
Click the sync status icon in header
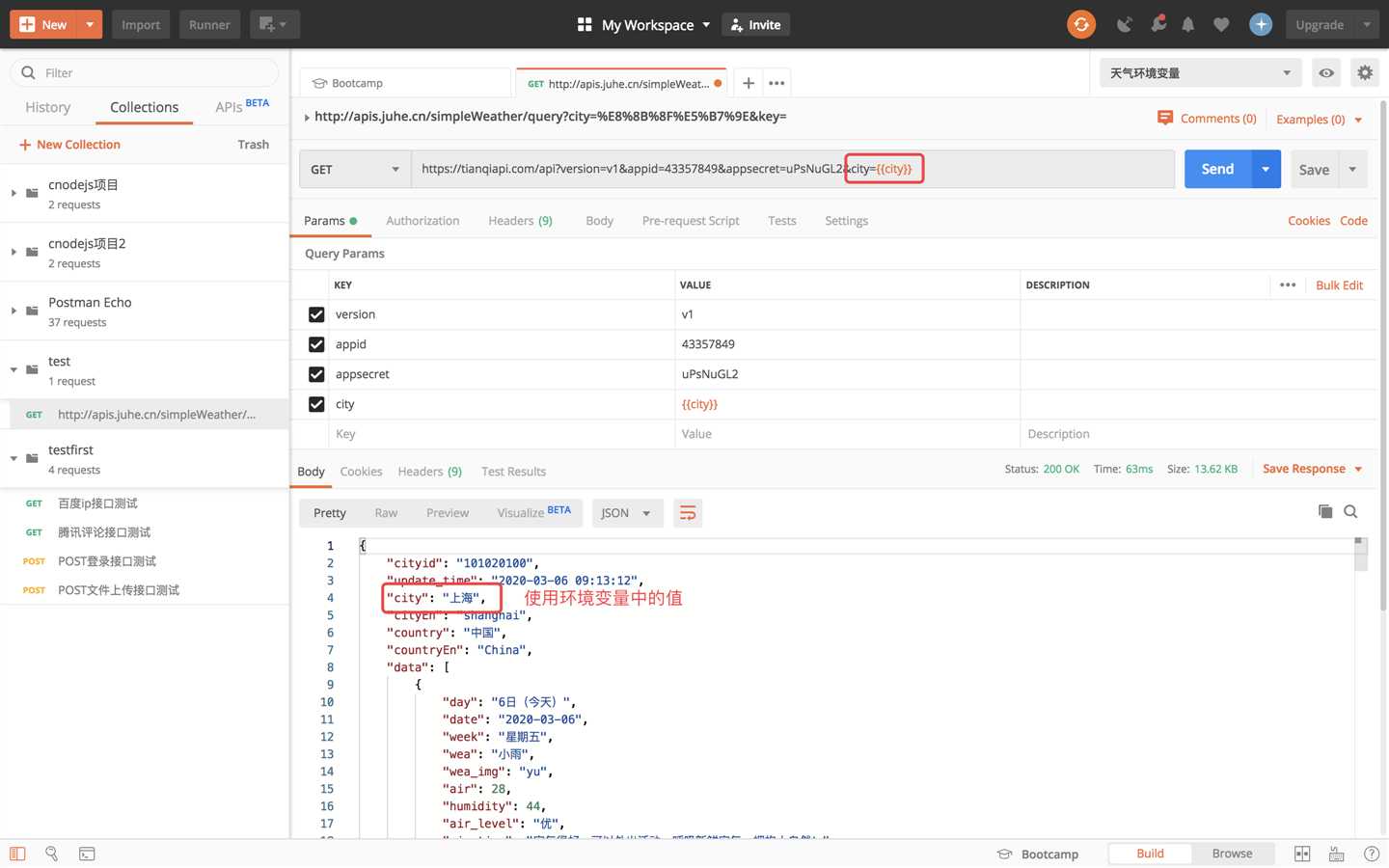tap(1081, 24)
